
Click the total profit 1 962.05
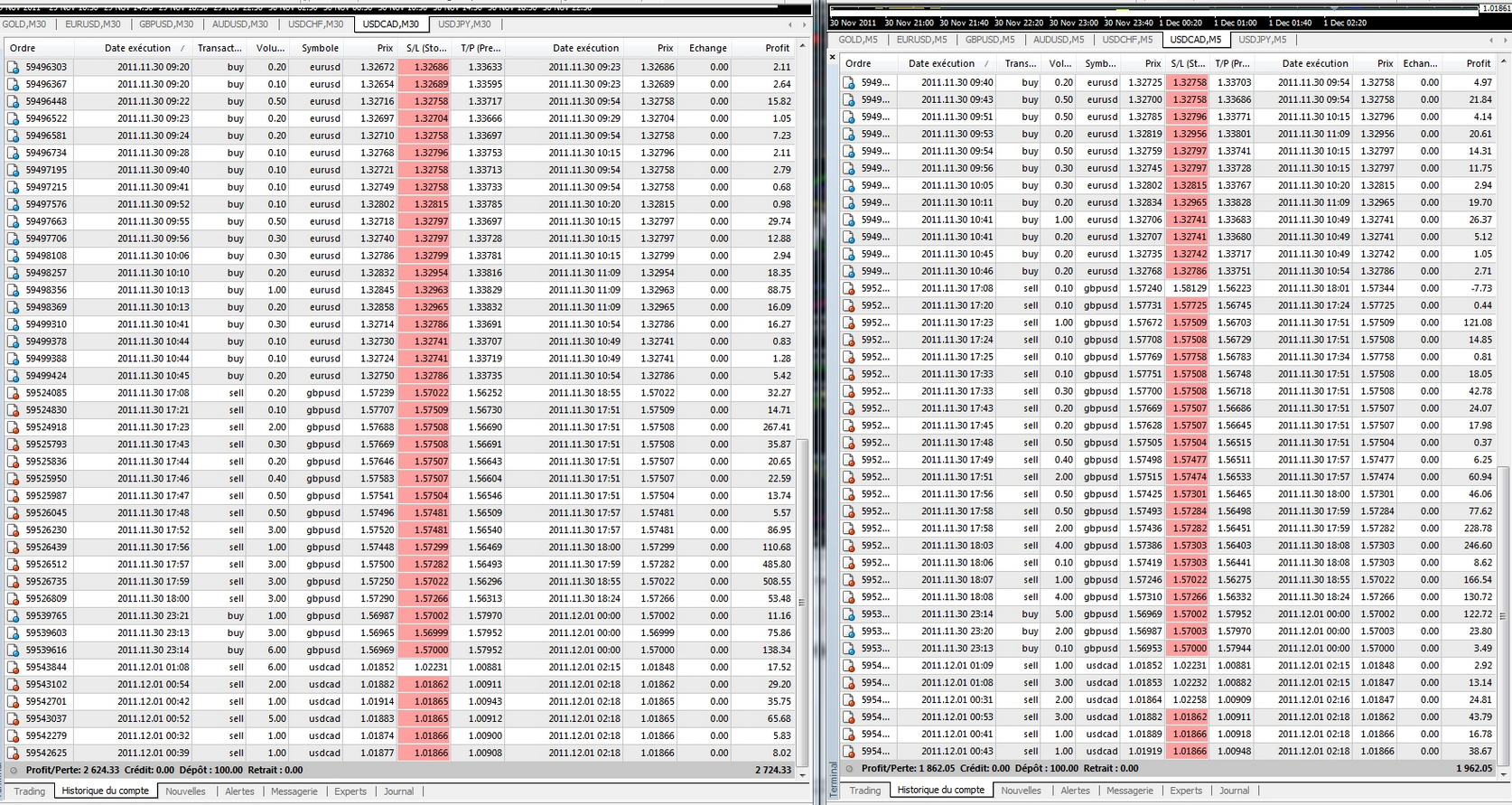point(1474,769)
